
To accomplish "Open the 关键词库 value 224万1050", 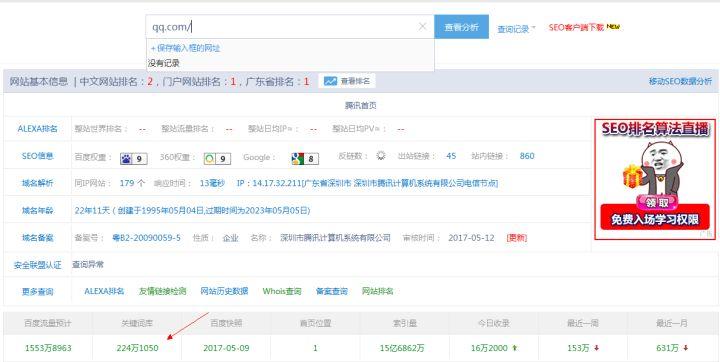I will click(137, 348).
